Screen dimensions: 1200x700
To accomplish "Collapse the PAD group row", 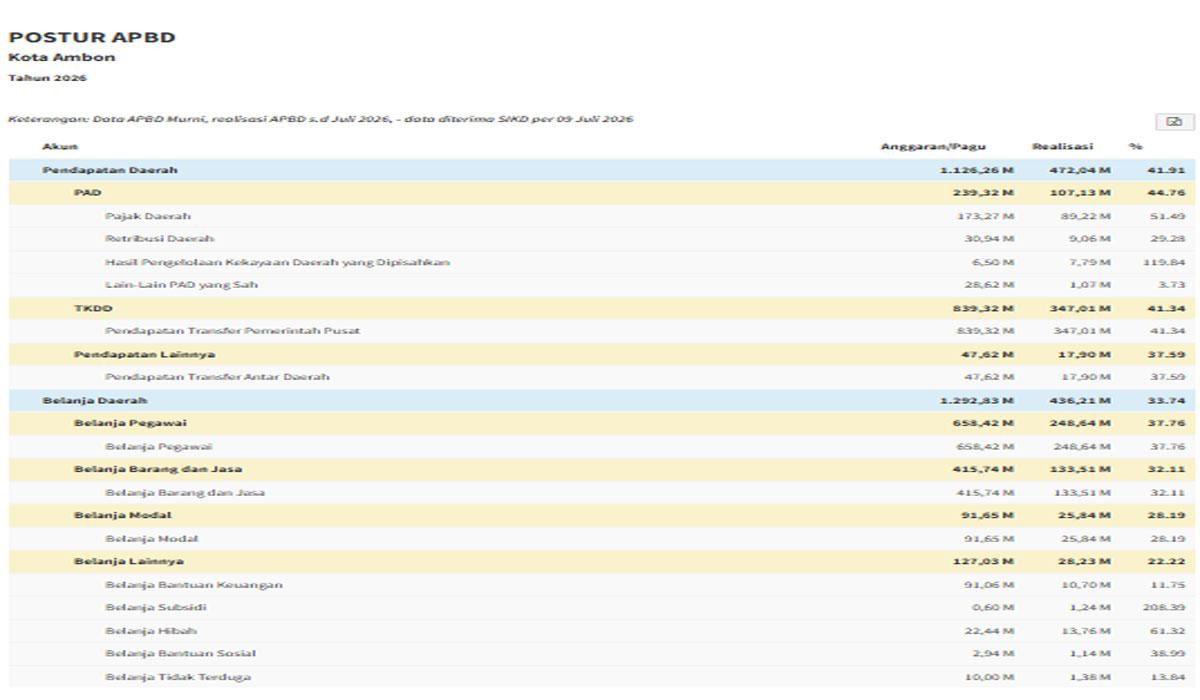I will pos(602,193).
